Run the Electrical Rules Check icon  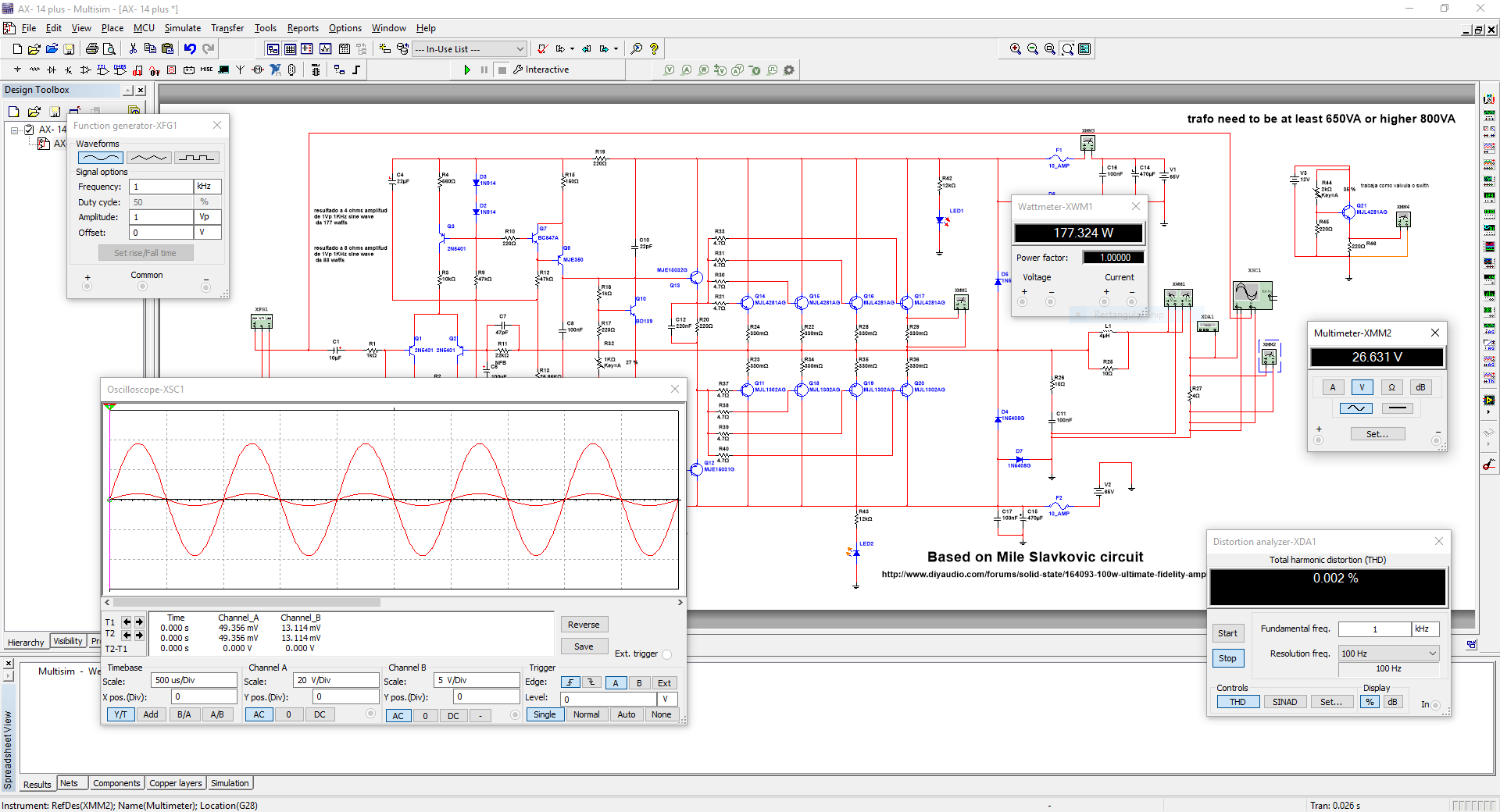pos(542,48)
